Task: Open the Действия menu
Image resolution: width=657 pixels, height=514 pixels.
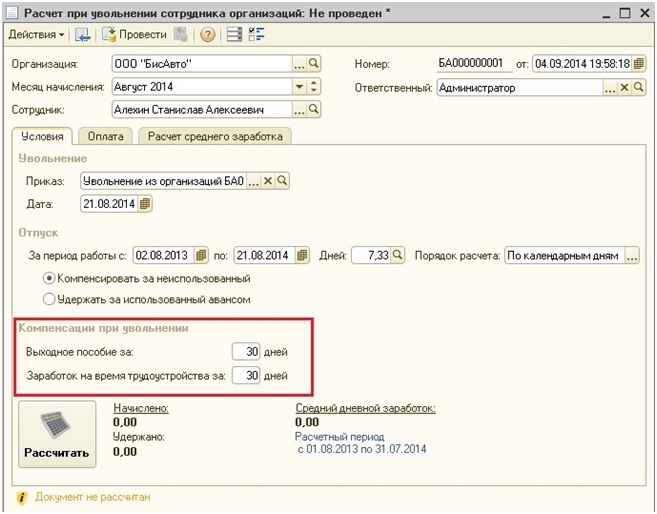Action: click(x=36, y=34)
